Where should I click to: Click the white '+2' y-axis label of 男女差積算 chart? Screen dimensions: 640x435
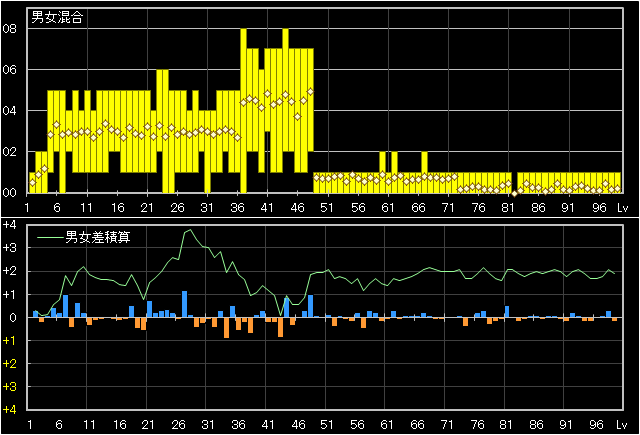[x=9, y=271]
